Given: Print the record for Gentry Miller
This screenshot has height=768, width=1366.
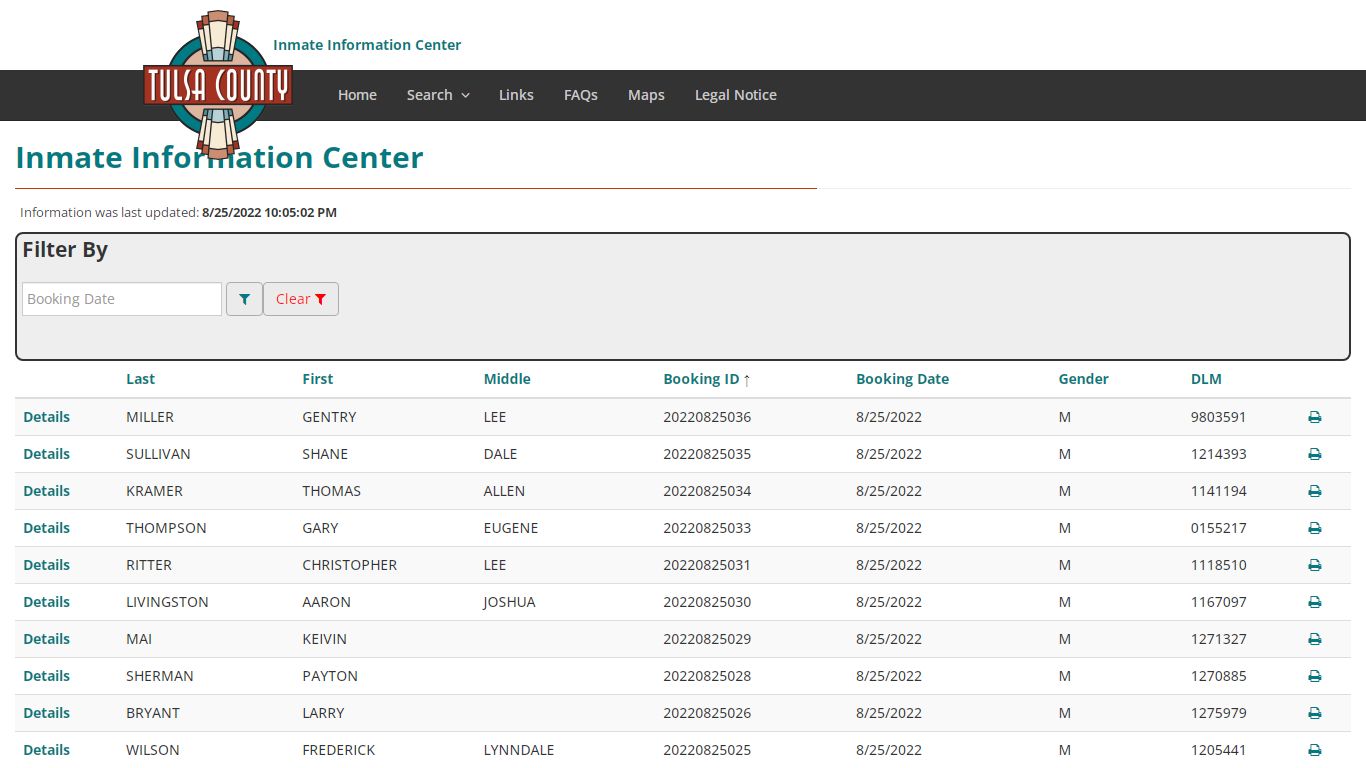Looking at the screenshot, I should tap(1314, 417).
